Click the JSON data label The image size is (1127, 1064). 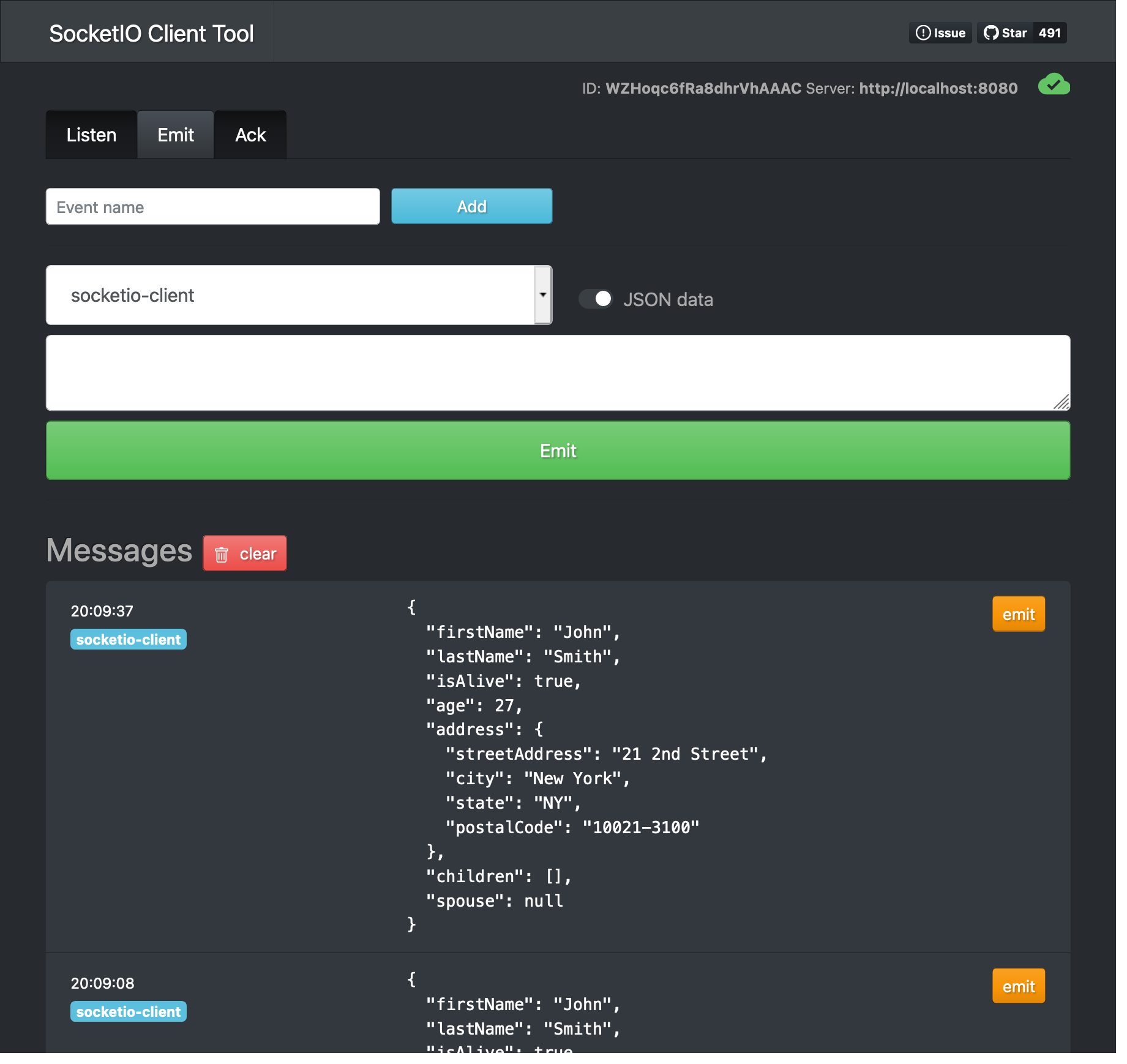[668, 300]
